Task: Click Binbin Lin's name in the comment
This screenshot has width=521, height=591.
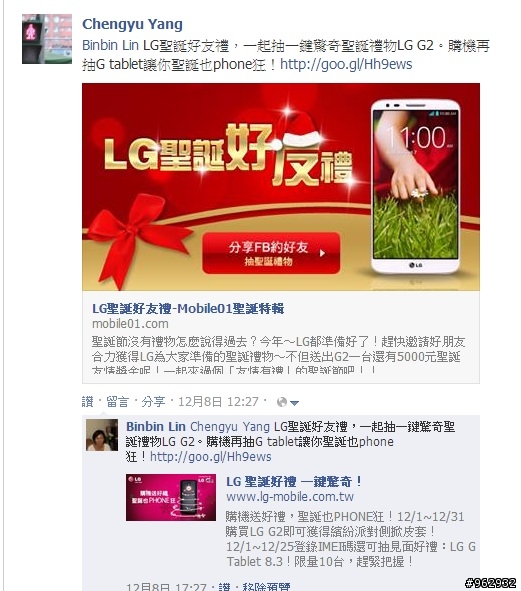Action: coord(156,427)
